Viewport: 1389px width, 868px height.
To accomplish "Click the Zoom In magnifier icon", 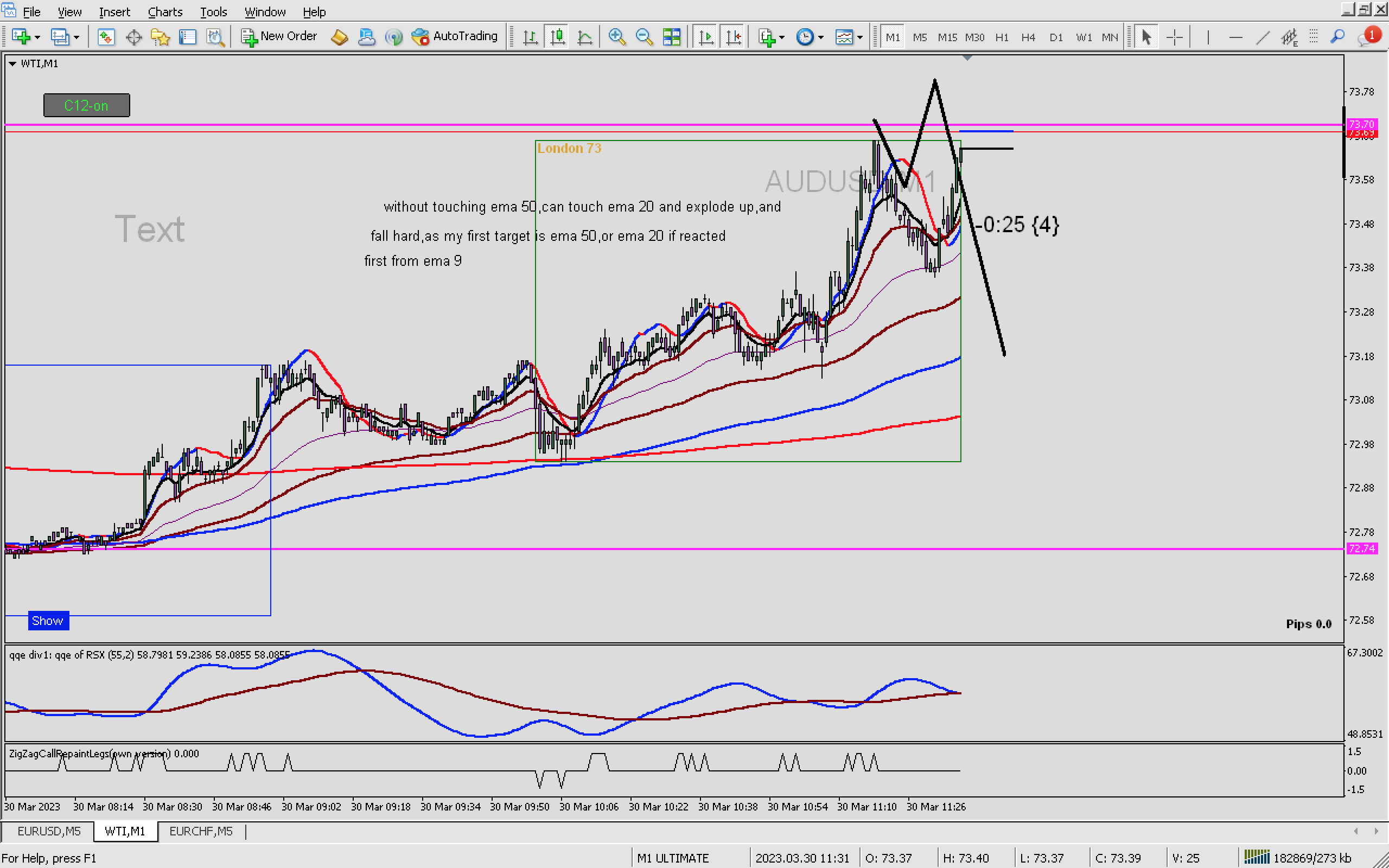I will tap(616, 37).
